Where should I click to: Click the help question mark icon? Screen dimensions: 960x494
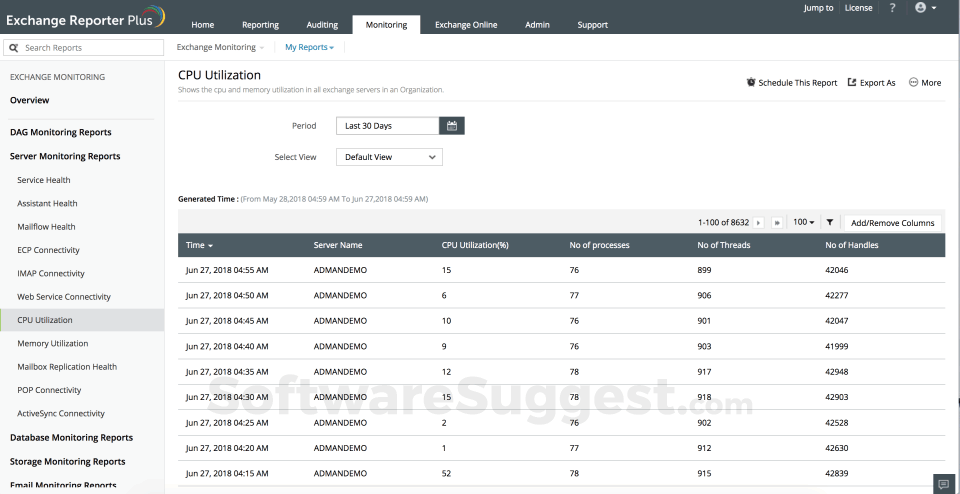click(892, 8)
